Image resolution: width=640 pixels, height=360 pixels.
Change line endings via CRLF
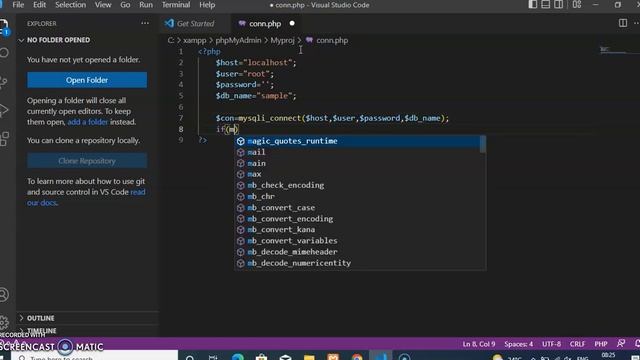click(577, 344)
